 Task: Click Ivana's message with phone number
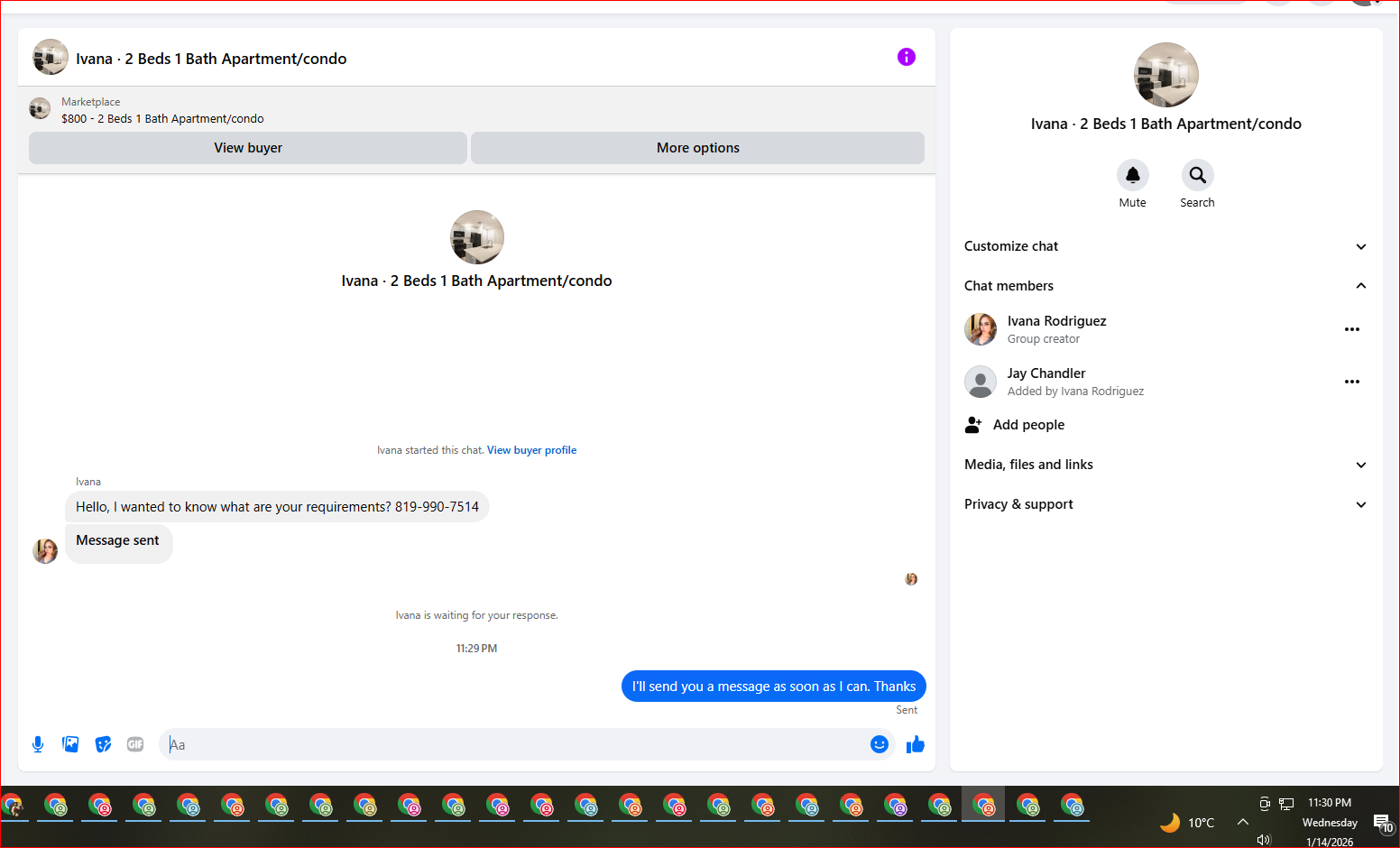click(x=277, y=507)
